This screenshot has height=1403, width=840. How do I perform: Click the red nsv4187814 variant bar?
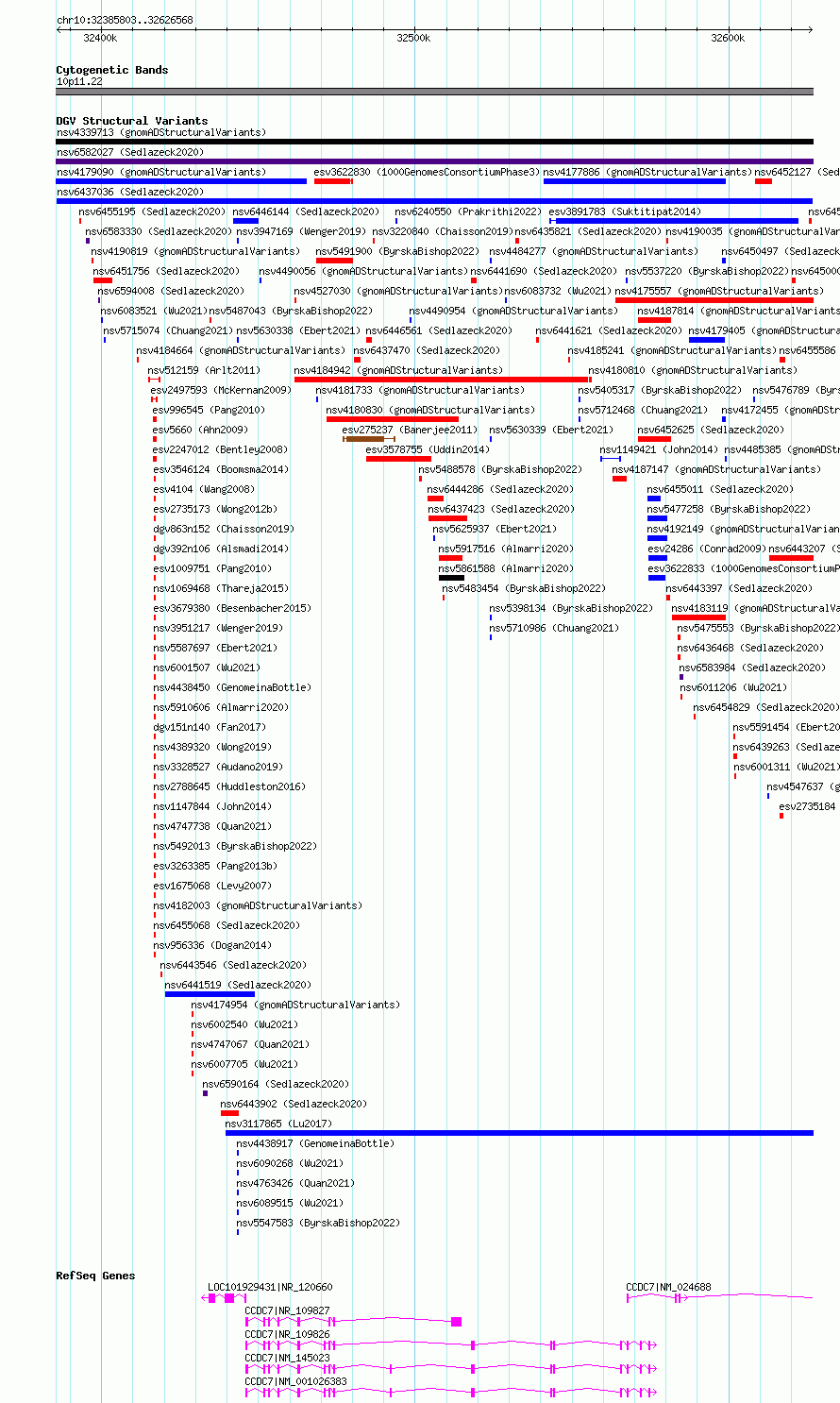click(654, 320)
